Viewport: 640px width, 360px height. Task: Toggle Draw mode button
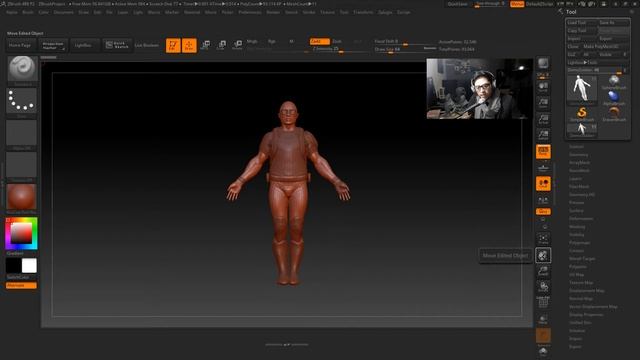(189, 45)
